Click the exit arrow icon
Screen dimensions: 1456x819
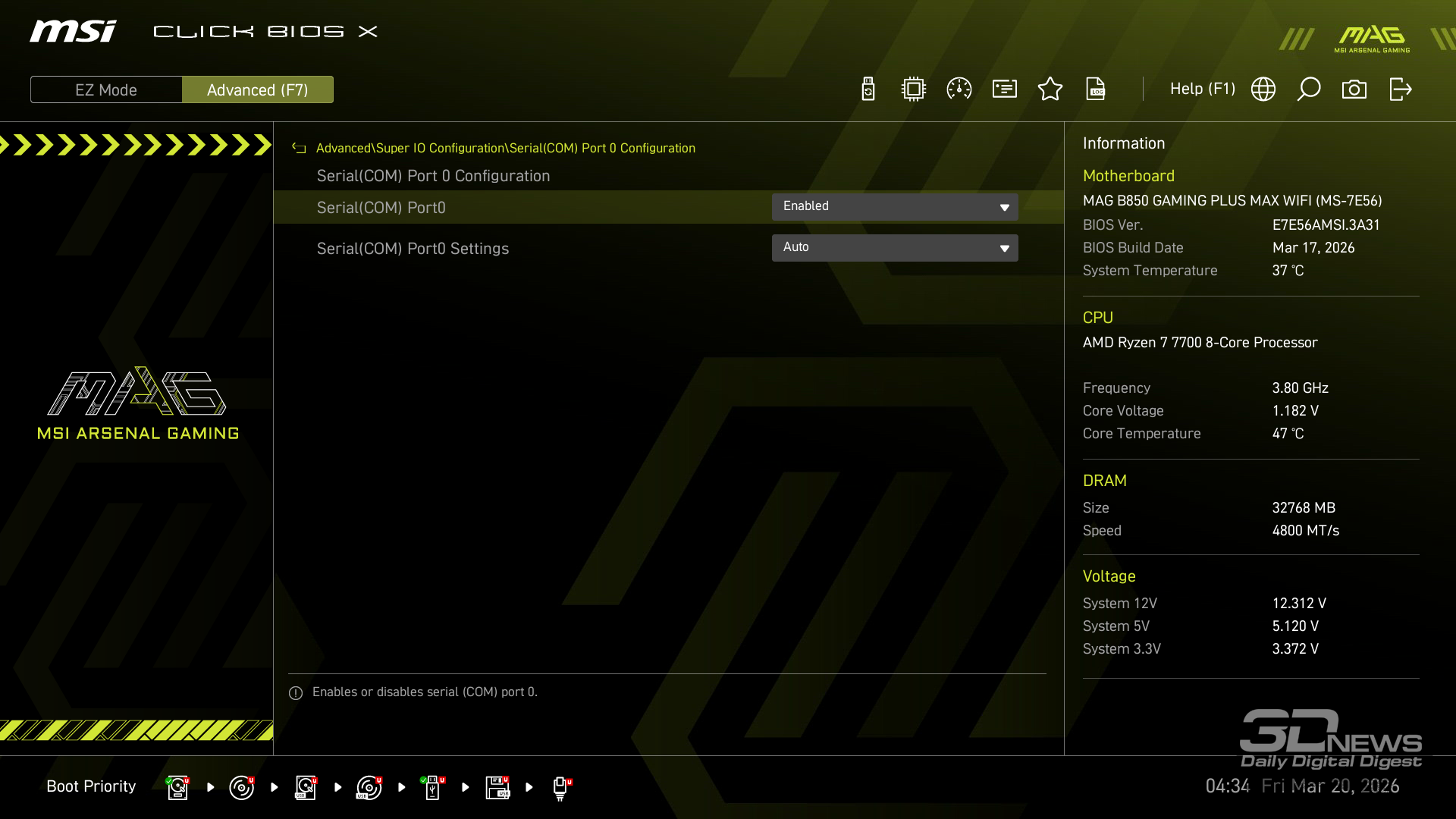pos(1400,89)
